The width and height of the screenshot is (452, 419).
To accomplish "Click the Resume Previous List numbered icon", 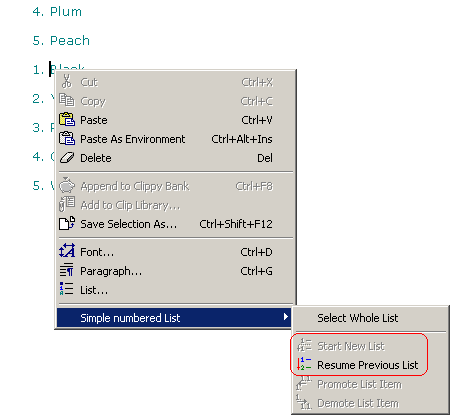I will coord(304,364).
